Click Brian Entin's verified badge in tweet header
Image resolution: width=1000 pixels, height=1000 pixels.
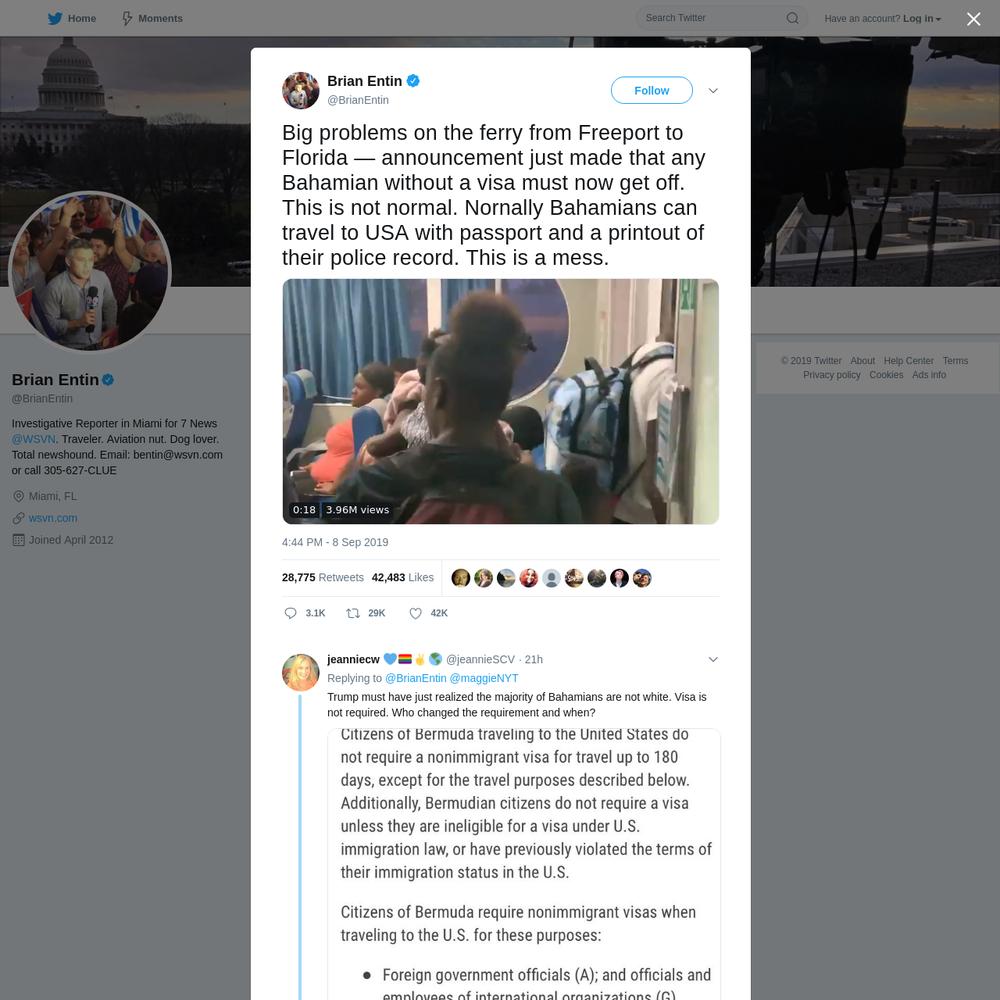[x=413, y=81]
